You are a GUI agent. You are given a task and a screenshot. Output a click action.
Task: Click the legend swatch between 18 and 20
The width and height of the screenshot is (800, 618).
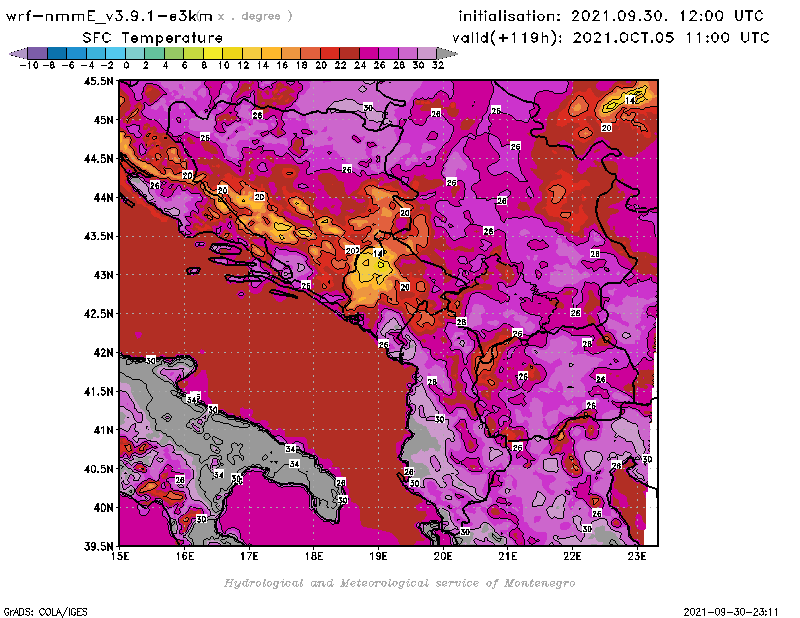tap(310, 53)
